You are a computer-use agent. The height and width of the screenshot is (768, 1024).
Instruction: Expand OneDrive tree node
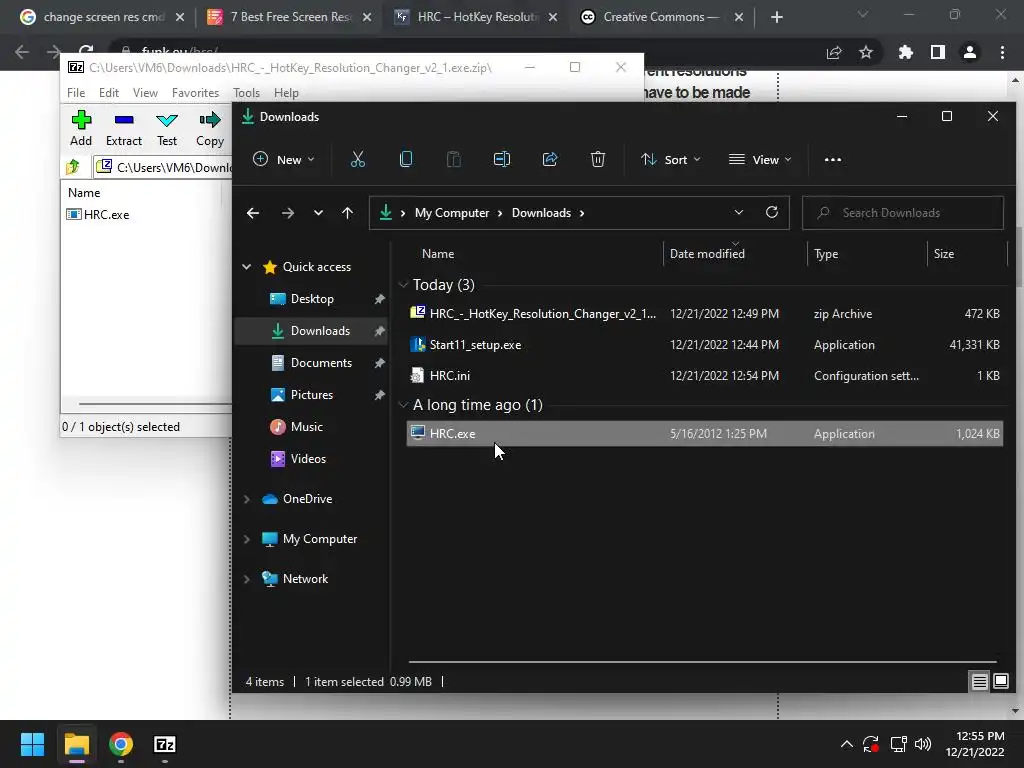click(x=247, y=499)
